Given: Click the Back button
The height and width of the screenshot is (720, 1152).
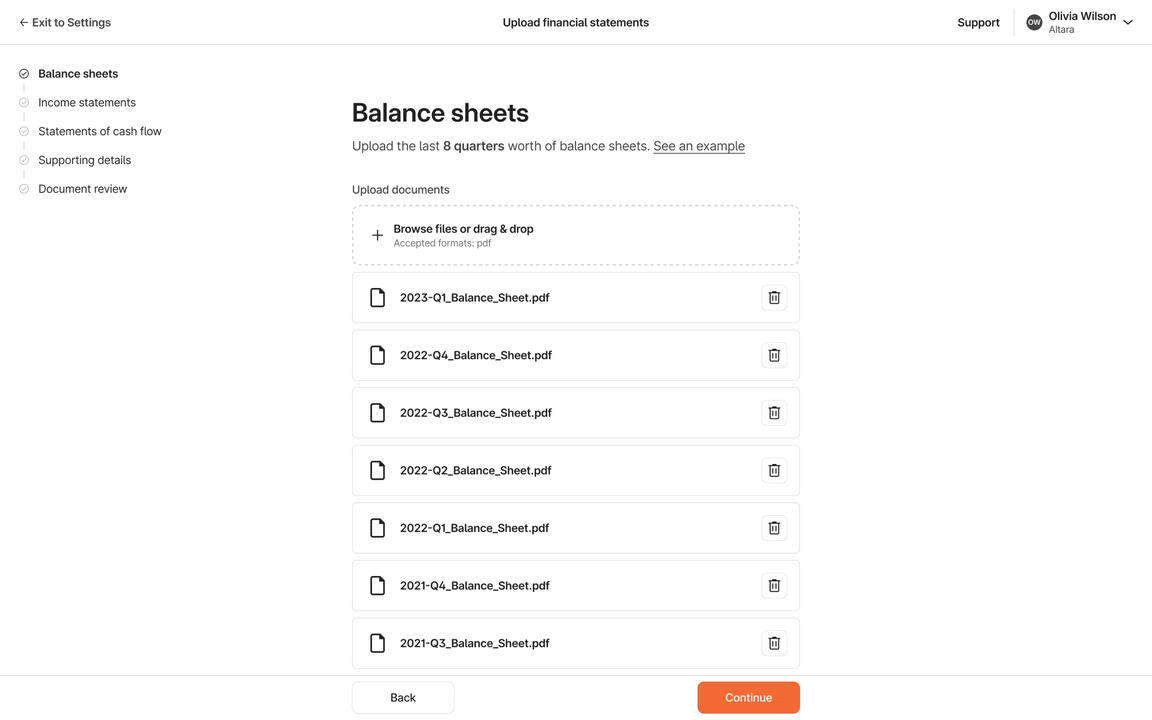Looking at the screenshot, I should click(x=403, y=698).
